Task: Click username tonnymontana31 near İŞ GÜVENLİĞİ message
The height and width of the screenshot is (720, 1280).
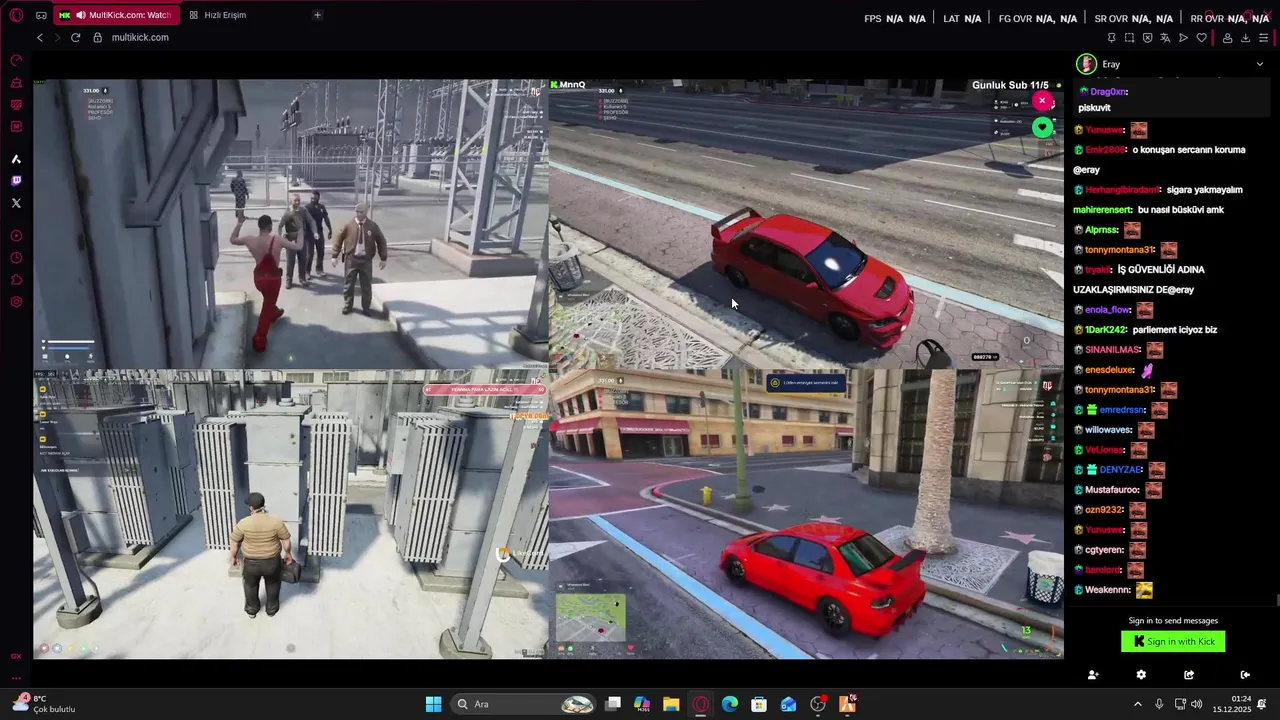Action: tap(1119, 250)
